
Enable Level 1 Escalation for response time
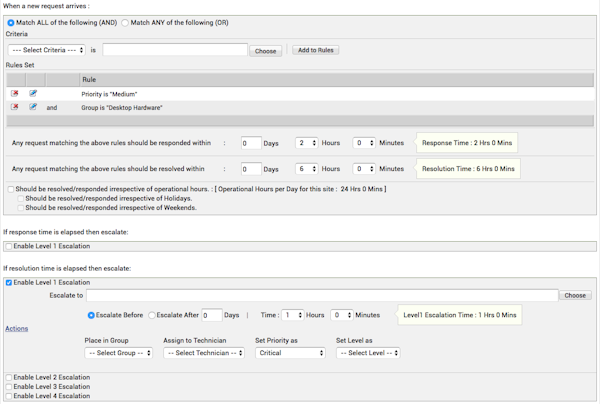tap(9, 245)
